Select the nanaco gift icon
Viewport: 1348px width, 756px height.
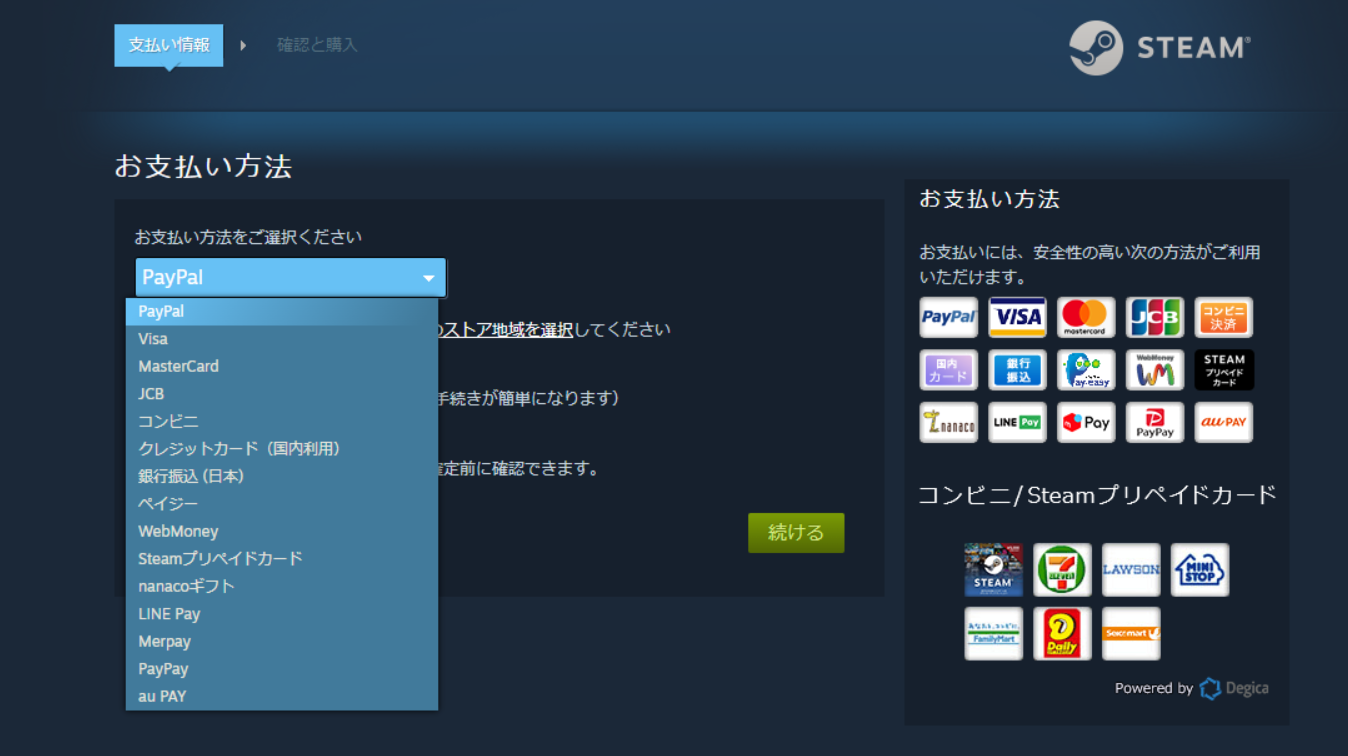pos(948,422)
